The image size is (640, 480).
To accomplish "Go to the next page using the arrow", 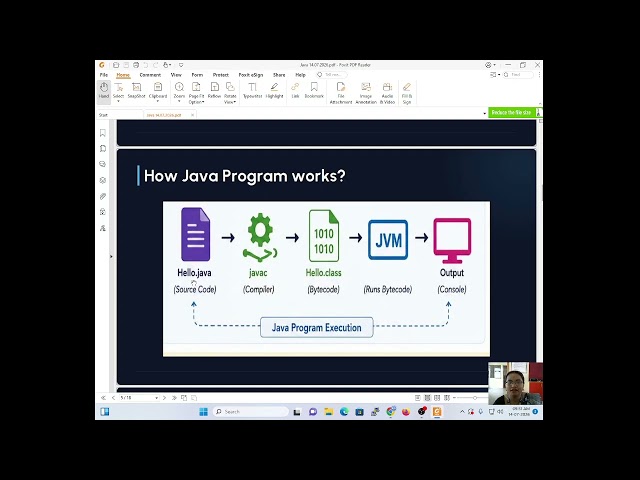I will click(164, 398).
